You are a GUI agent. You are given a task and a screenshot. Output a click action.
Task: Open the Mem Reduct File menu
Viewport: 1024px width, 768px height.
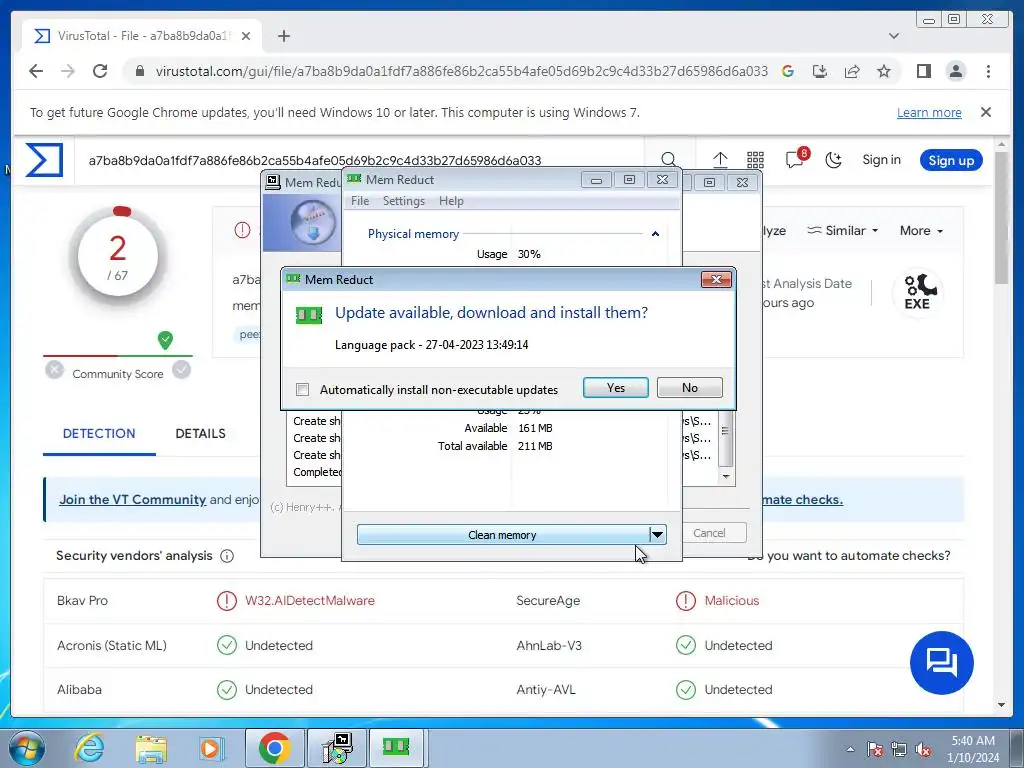pos(360,201)
